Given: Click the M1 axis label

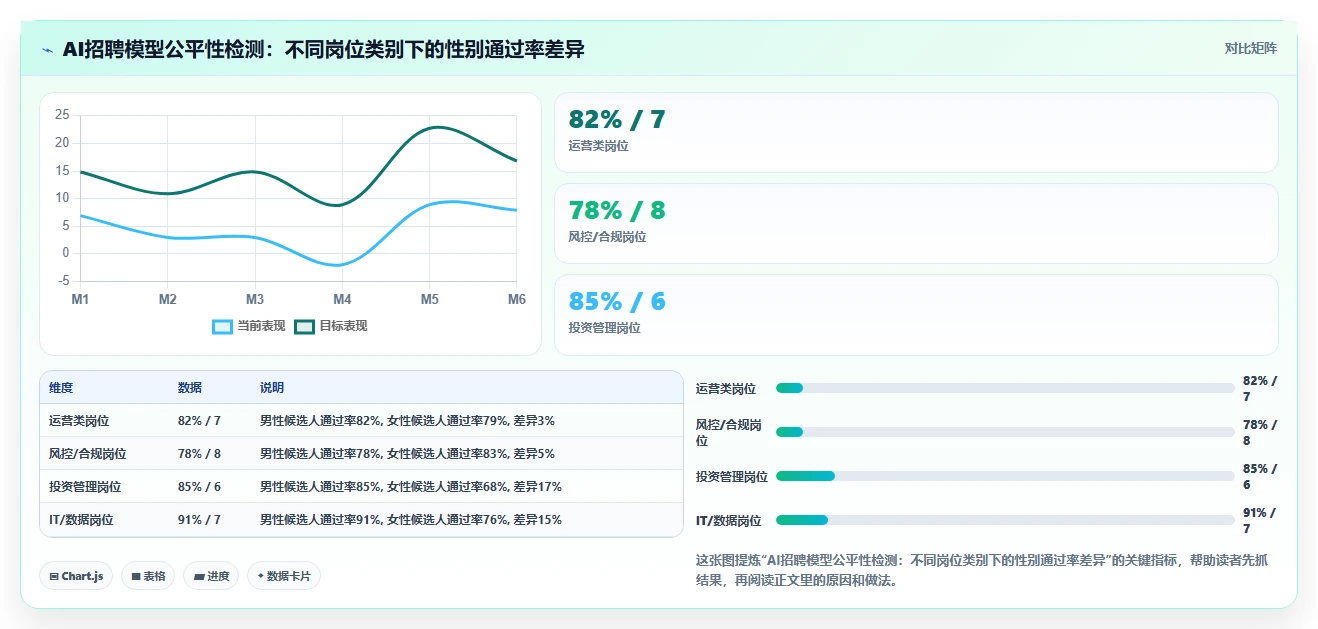Looking at the screenshot, I should [x=80, y=299].
